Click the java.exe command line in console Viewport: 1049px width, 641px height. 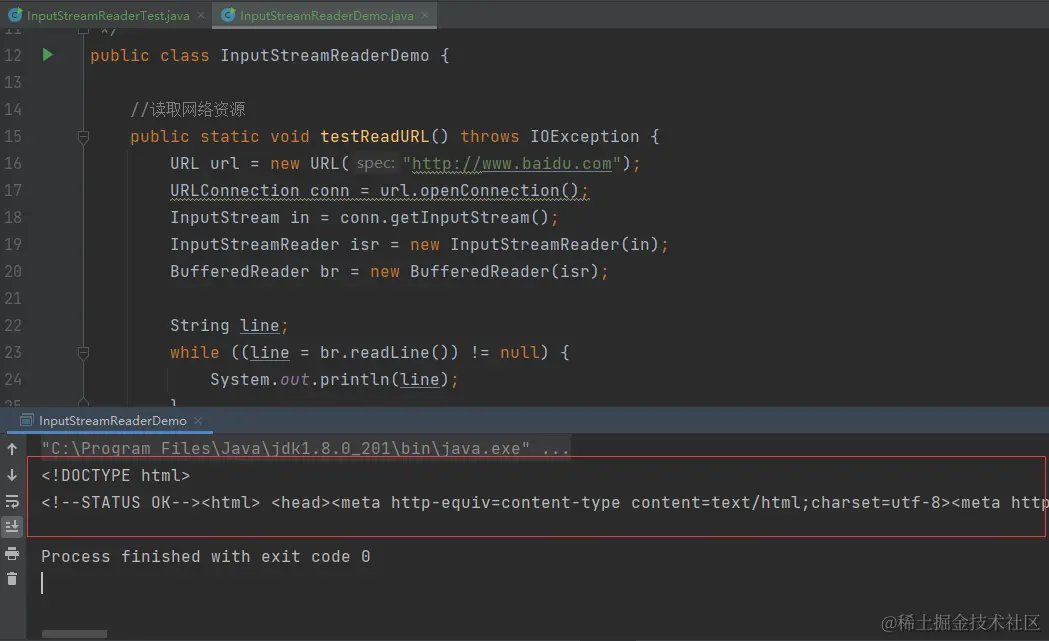(305, 448)
